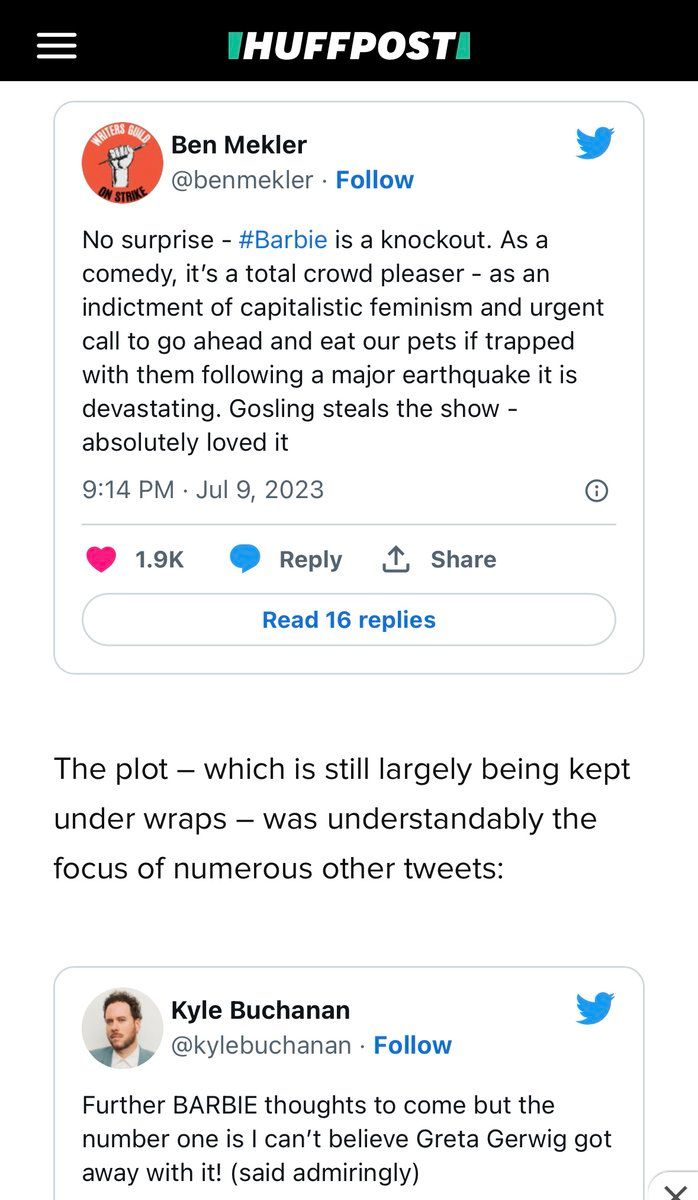The image size is (698, 1200).
Task: Click the @kylebuchanan handle
Action: [261, 1045]
